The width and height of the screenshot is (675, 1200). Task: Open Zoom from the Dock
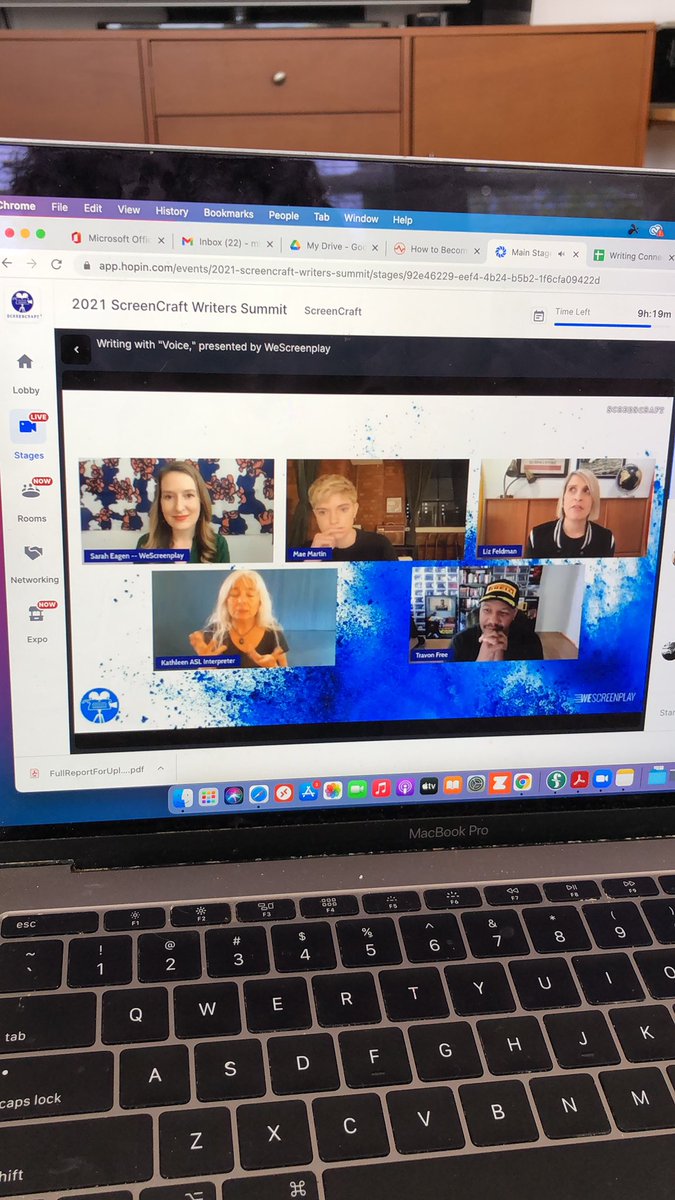click(x=603, y=779)
